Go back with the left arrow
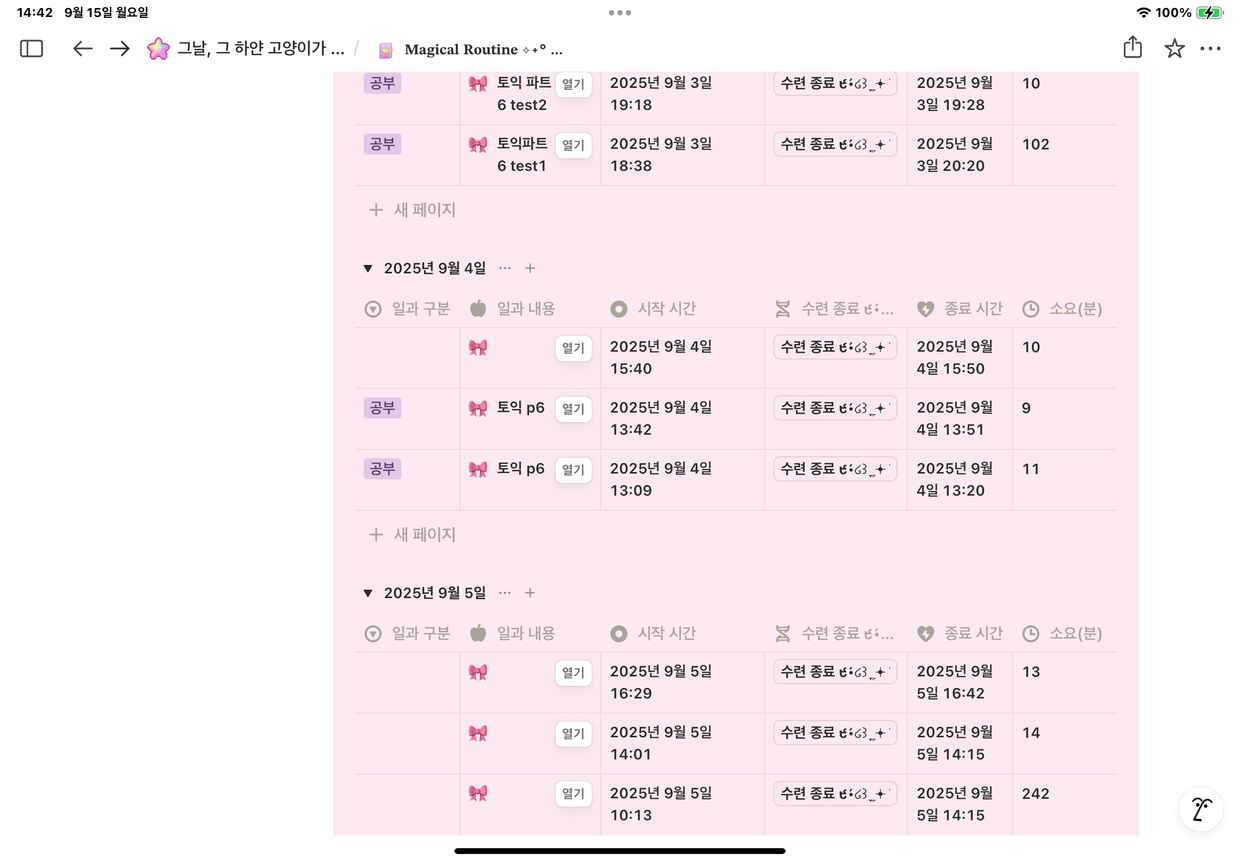 tap(83, 48)
